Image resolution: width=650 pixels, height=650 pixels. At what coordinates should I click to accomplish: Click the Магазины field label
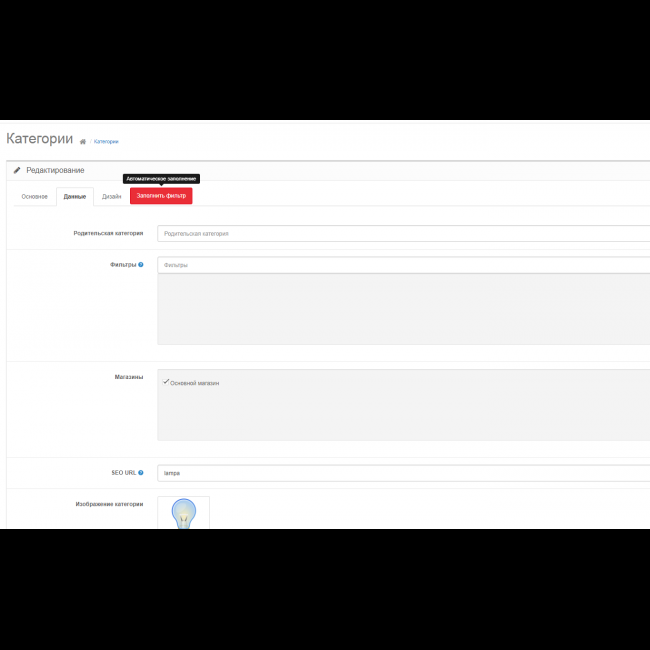coord(128,377)
